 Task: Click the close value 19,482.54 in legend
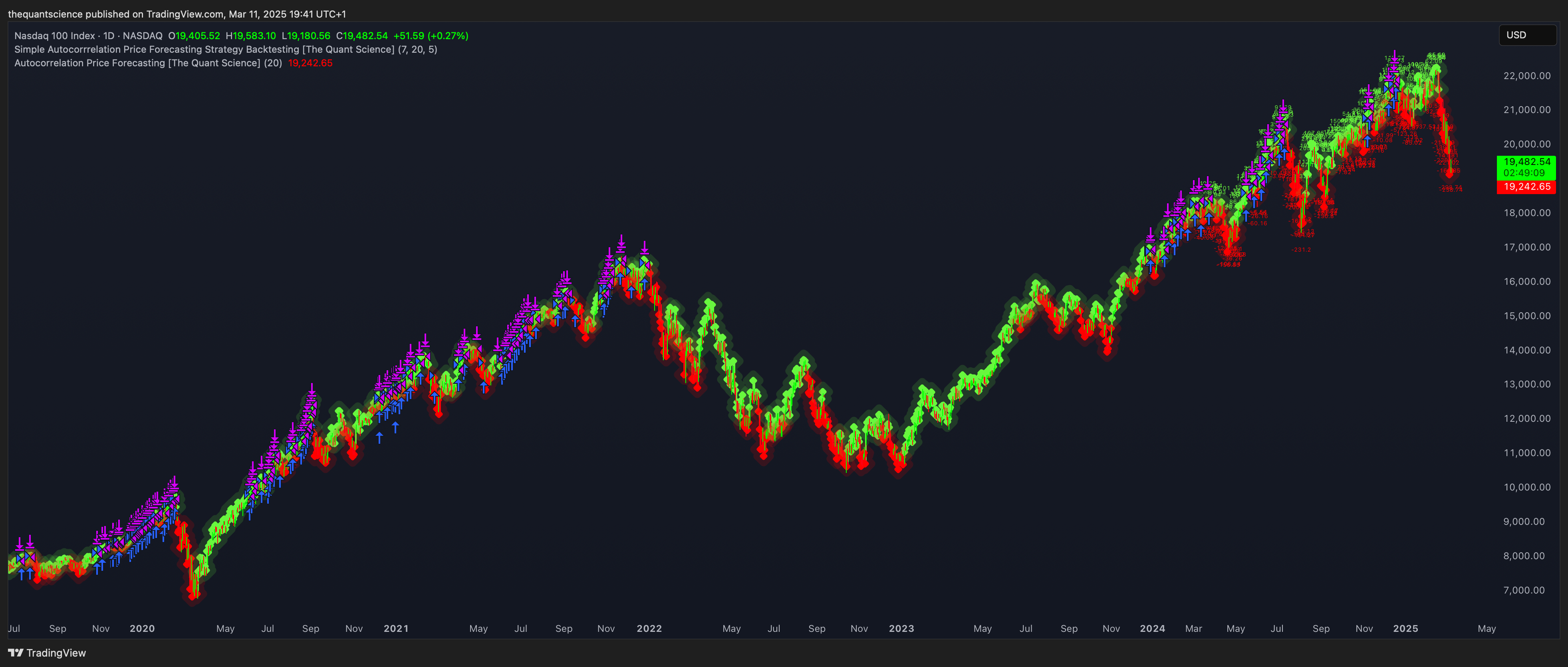coord(365,36)
